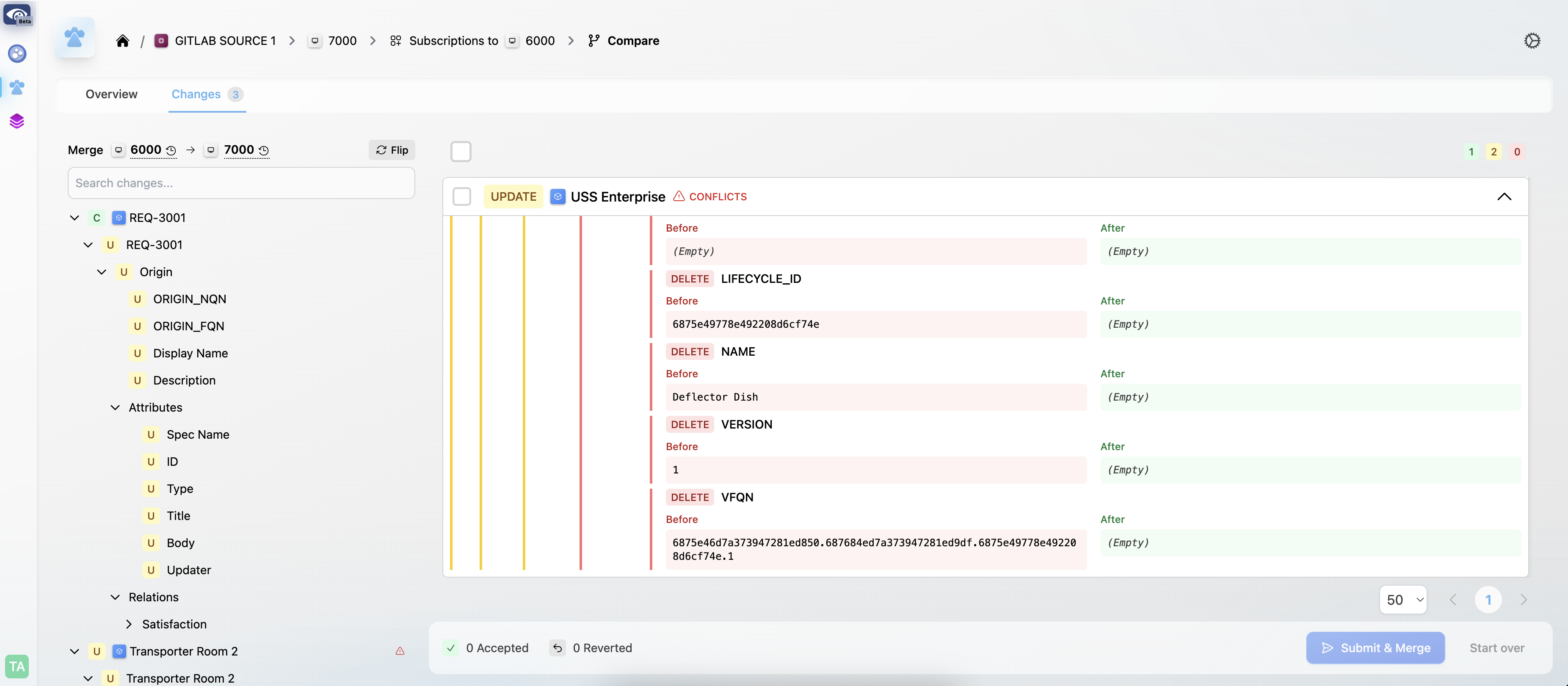
Task: Click the U badge beside ORIGIN_NQN
Action: [138, 299]
